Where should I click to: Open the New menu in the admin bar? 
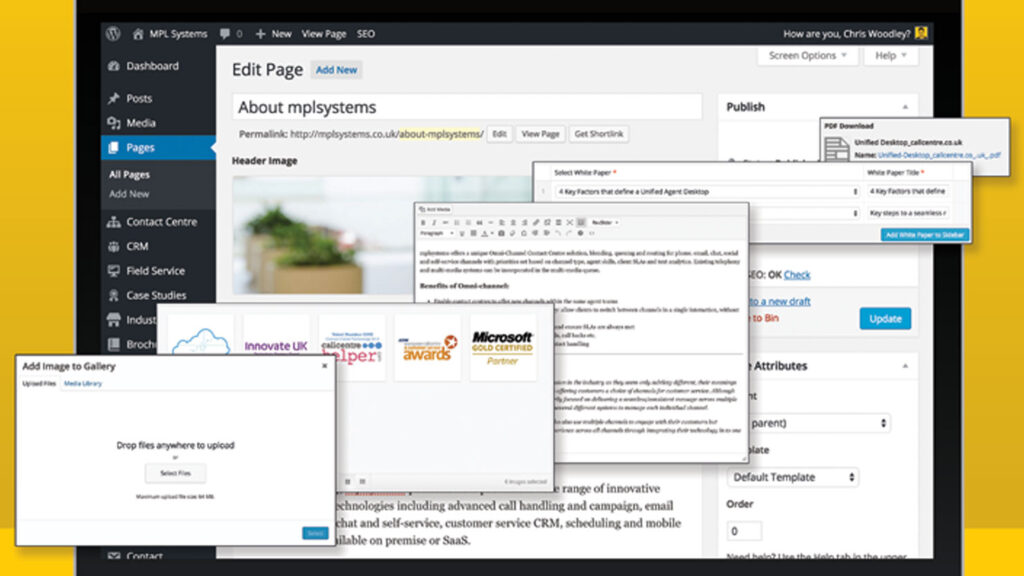click(x=272, y=33)
